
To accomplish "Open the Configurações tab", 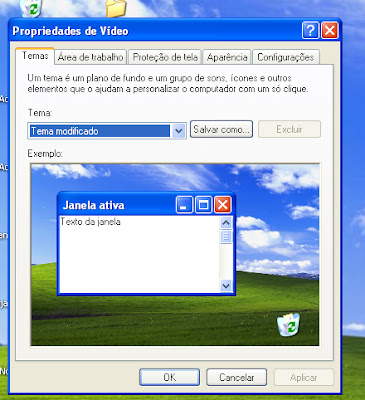I will [286, 57].
